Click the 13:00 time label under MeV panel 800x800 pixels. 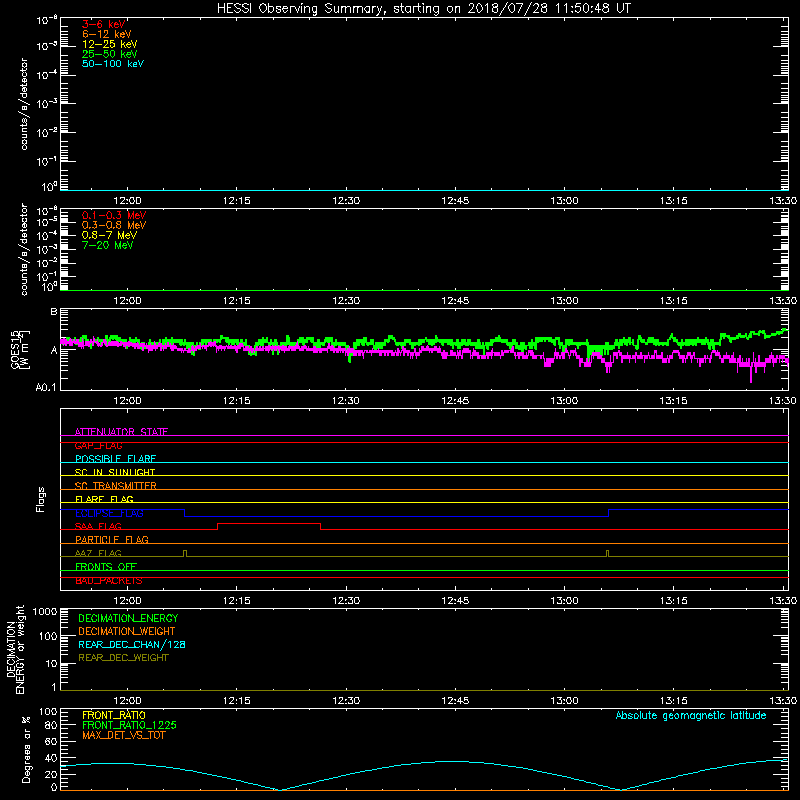[564, 301]
